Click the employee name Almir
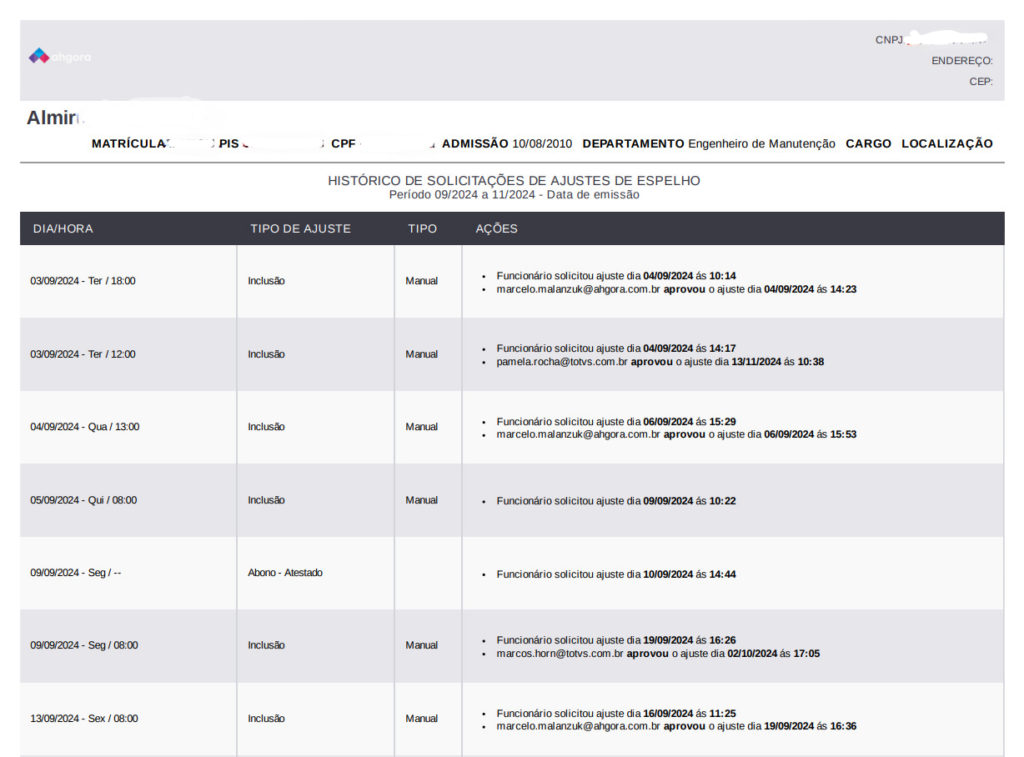1024x757 pixels. pyautogui.click(x=52, y=118)
